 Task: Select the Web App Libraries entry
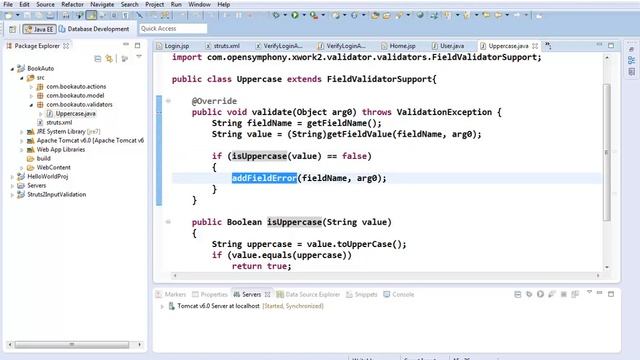coord(60,150)
